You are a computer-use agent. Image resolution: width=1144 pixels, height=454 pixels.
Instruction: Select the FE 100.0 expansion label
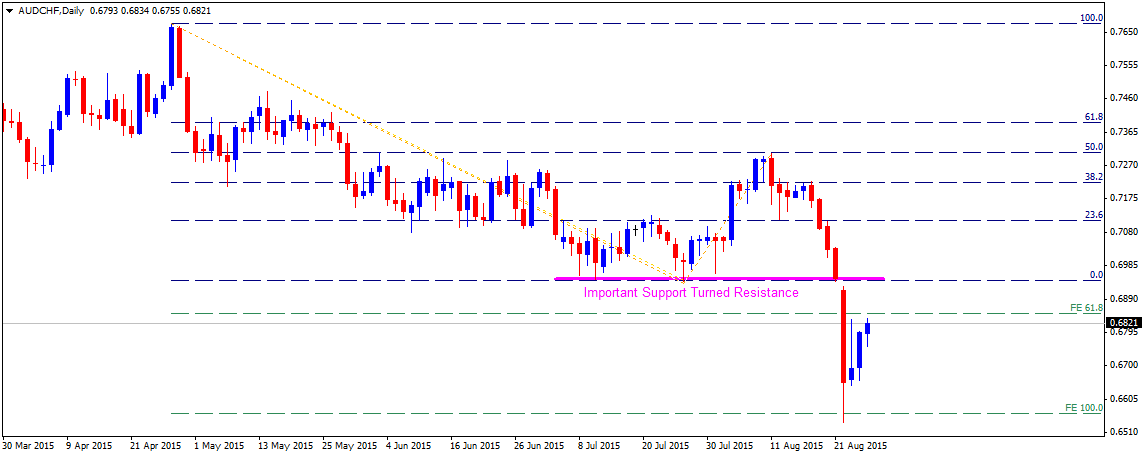1084,408
